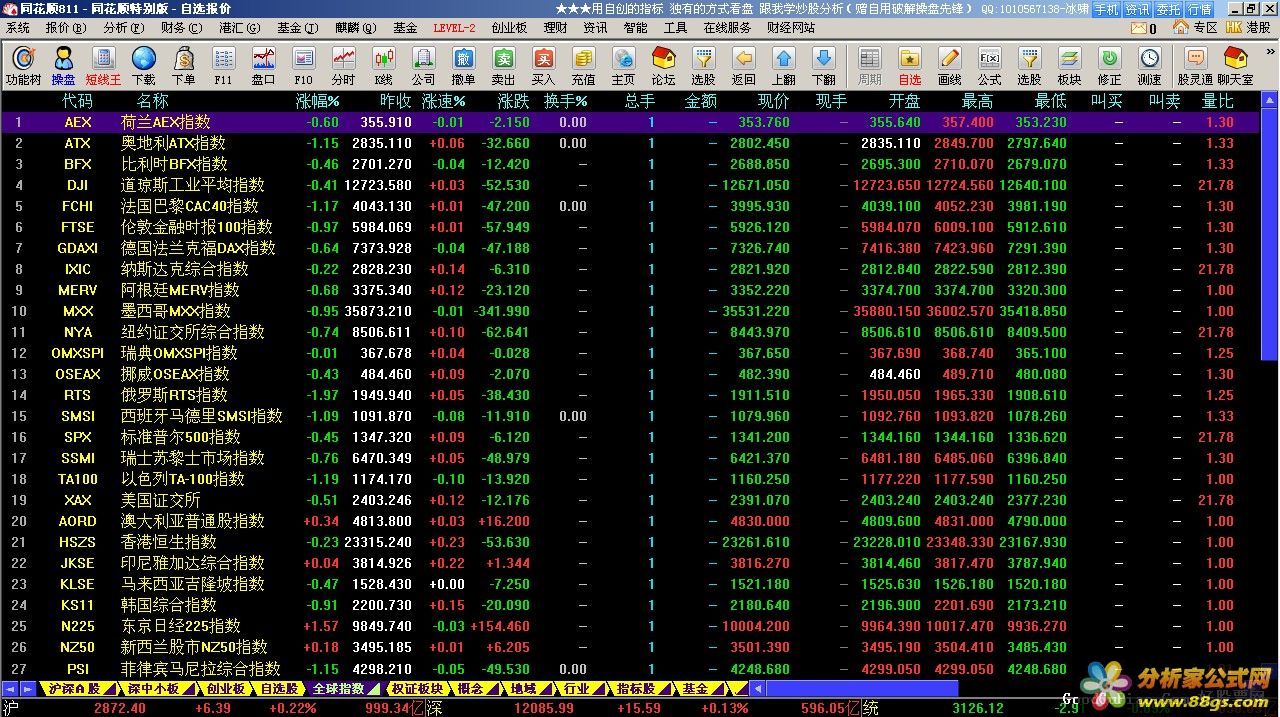
Task: Click the 卖出 sell icon
Action: [503, 65]
